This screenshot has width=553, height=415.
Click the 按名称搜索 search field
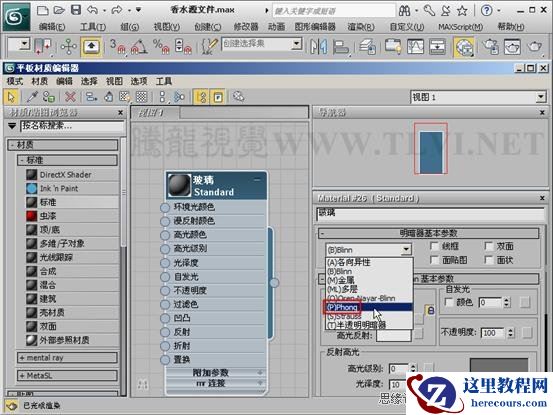[x=72, y=126]
